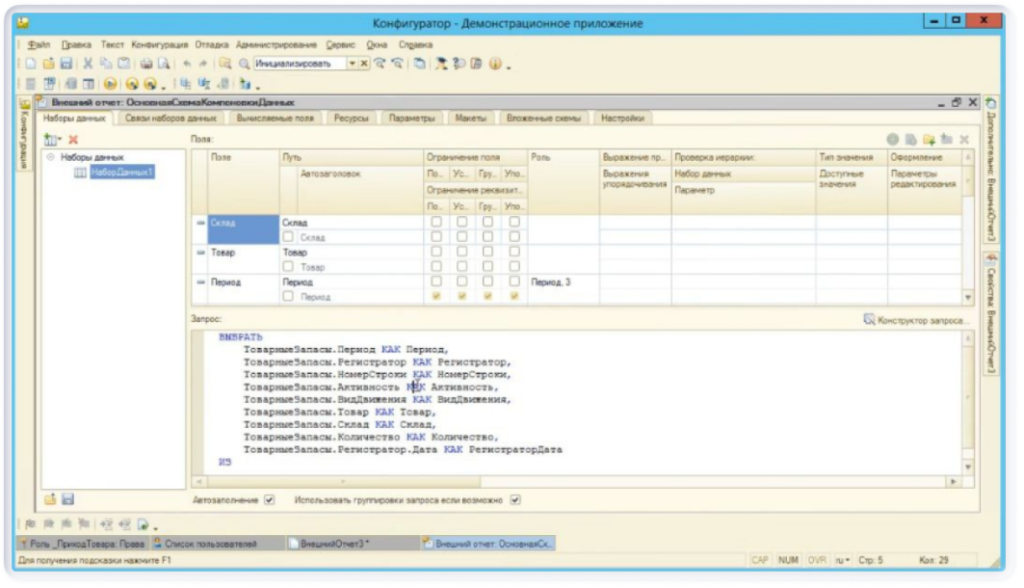Toggle the Автозаполнение checkbox
The width and height of the screenshot is (1024, 588).
click(268, 499)
